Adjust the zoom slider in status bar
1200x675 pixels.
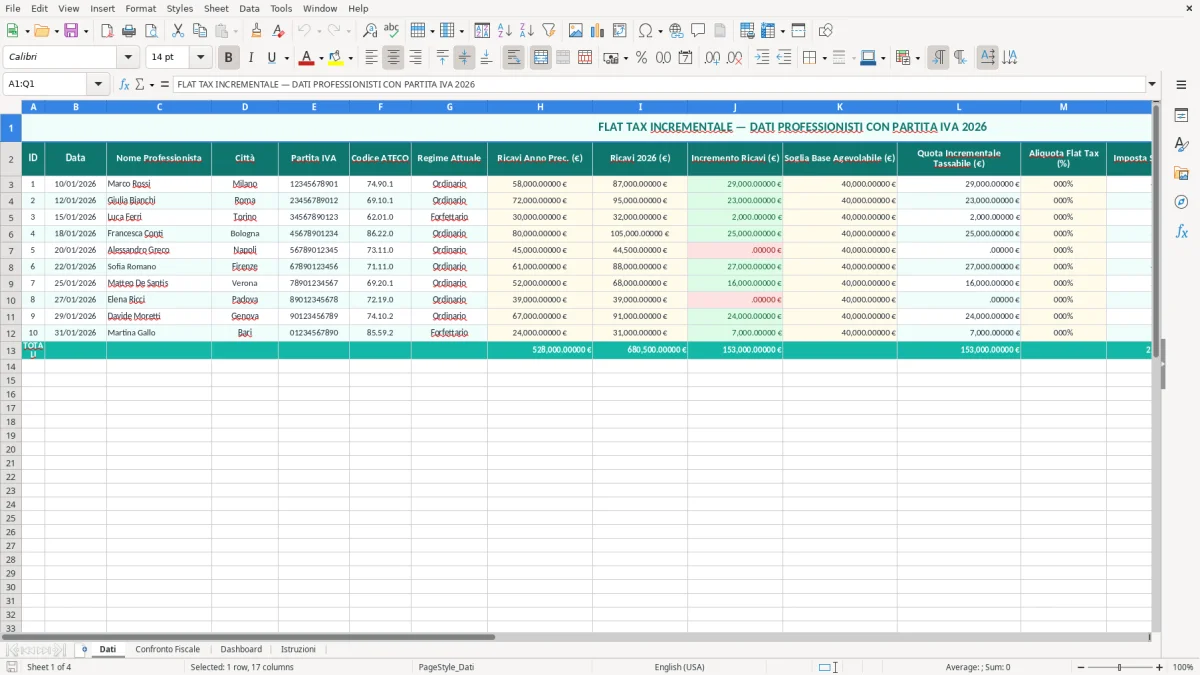pos(1120,667)
